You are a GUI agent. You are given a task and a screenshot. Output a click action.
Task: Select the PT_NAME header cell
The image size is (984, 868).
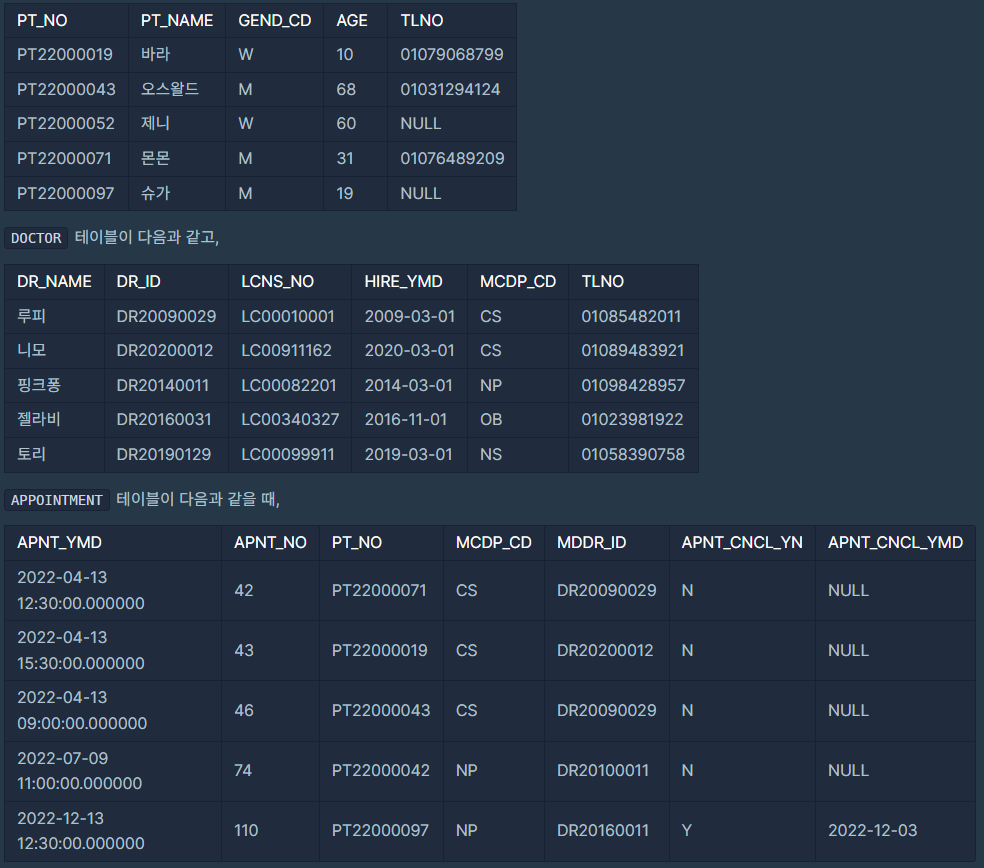tap(177, 21)
